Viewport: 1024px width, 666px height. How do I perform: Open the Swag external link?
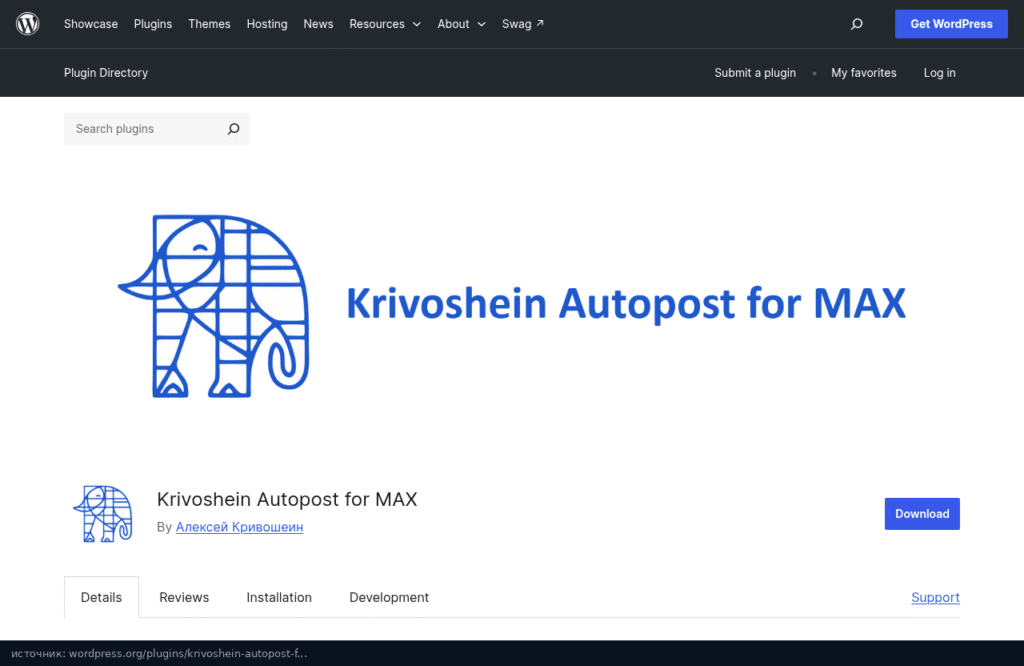tap(522, 24)
